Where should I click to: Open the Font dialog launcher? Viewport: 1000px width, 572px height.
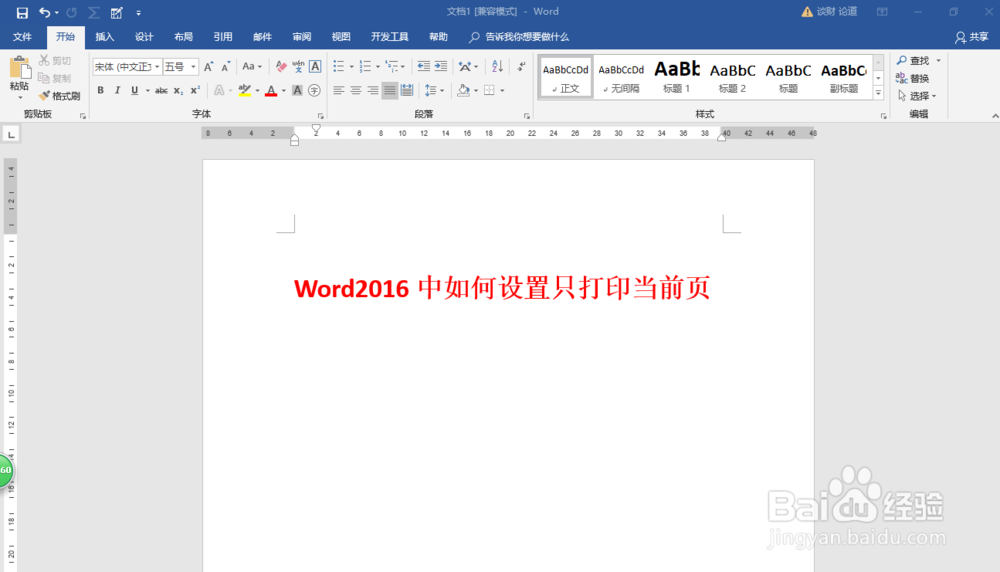(321, 116)
